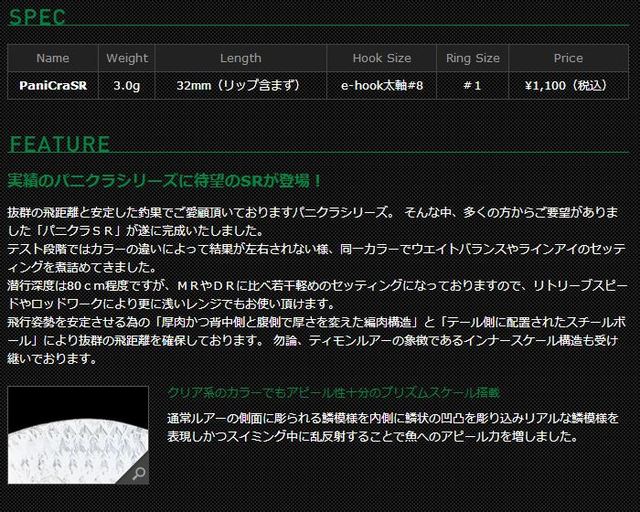
Task: Click the e-hook #8 hook size cell
Action: 382,86
